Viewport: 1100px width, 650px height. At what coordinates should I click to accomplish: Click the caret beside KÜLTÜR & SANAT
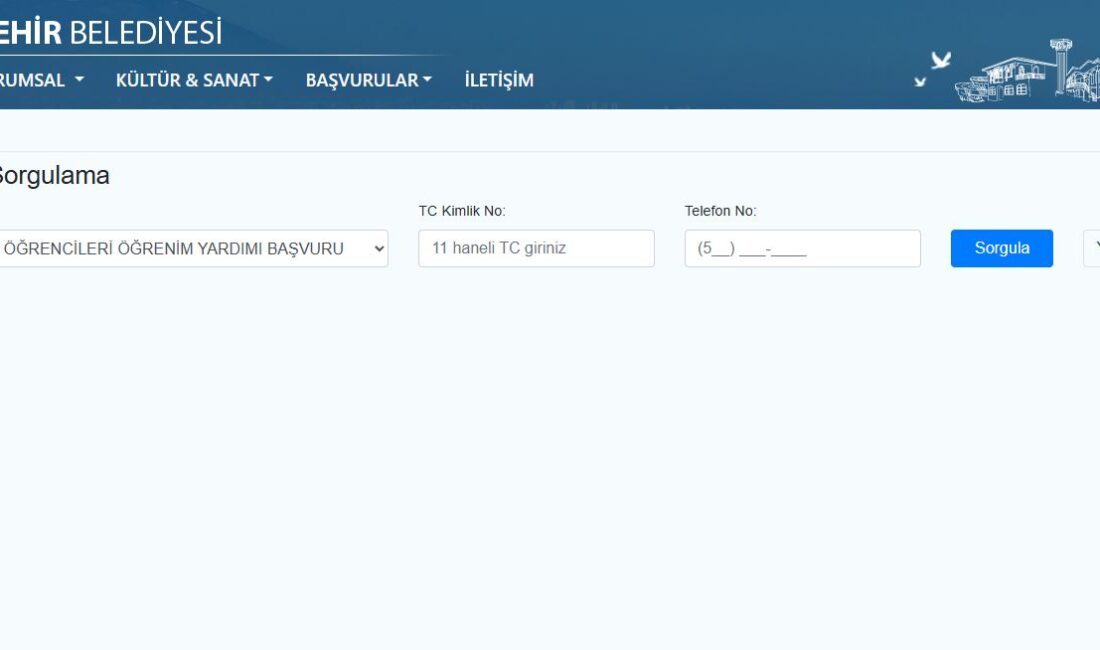tap(266, 78)
